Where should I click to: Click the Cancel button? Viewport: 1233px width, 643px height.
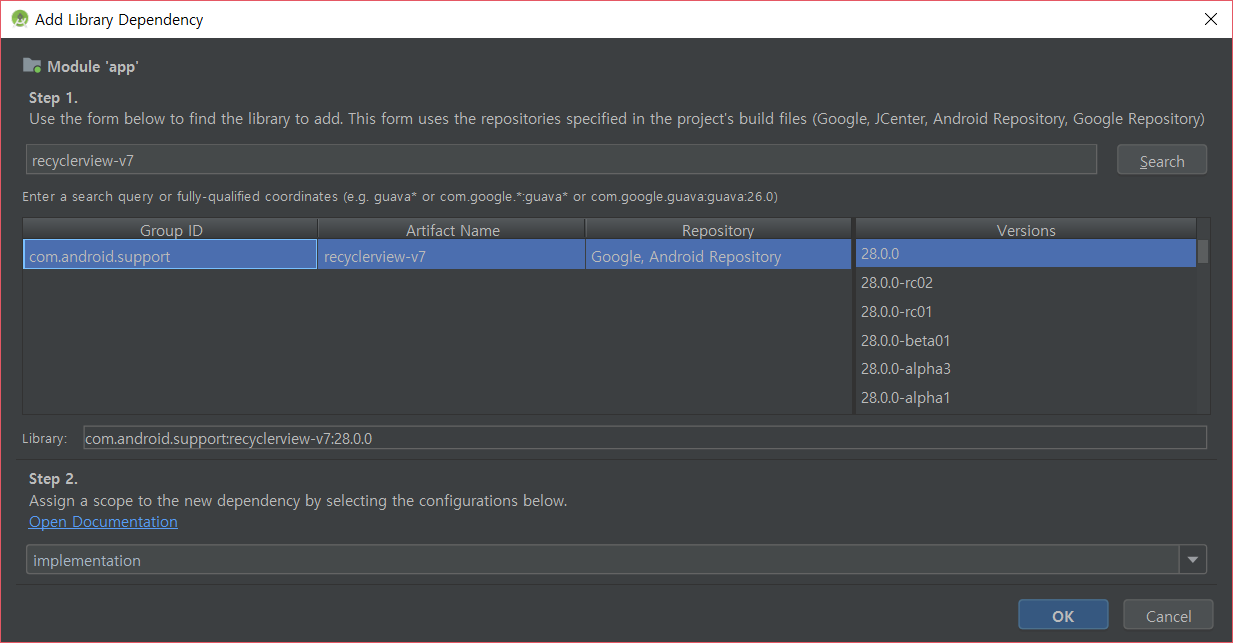[1168, 615]
